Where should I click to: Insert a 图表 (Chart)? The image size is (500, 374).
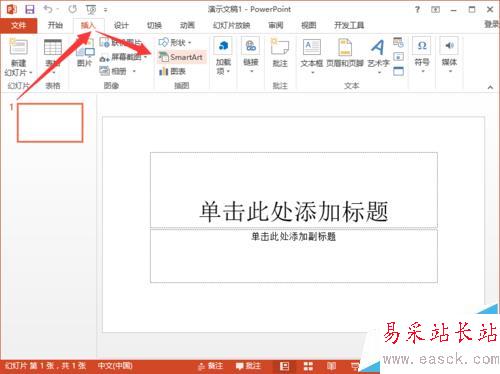click(x=173, y=71)
